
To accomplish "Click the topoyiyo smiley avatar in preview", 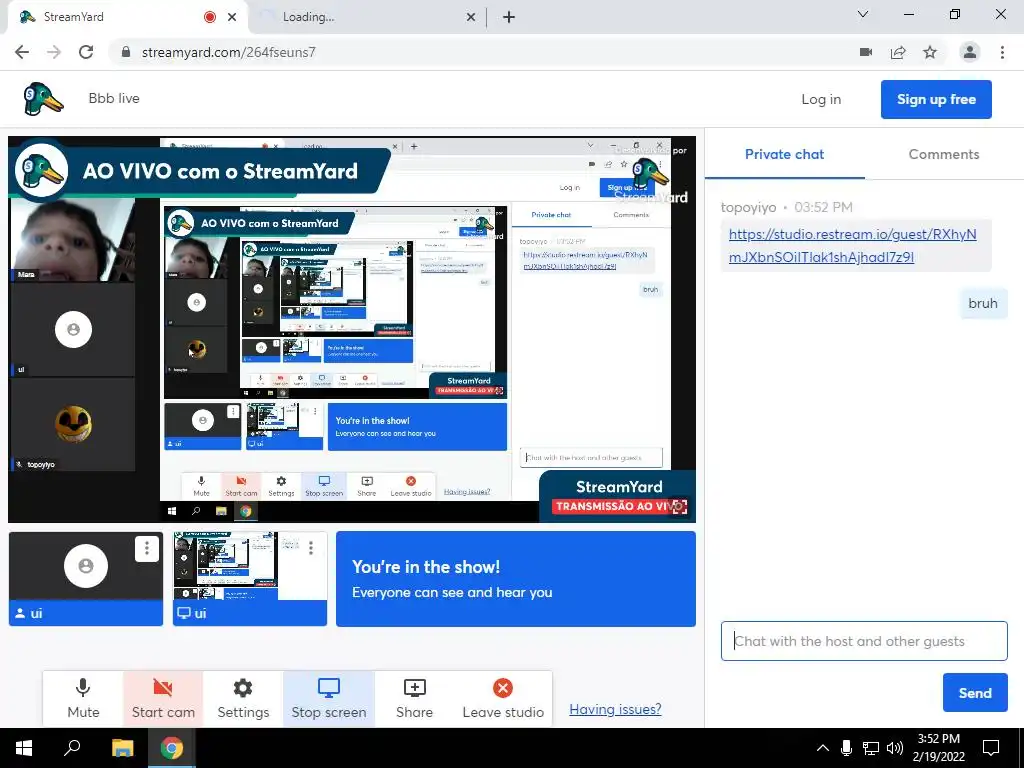I will pos(73,424).
